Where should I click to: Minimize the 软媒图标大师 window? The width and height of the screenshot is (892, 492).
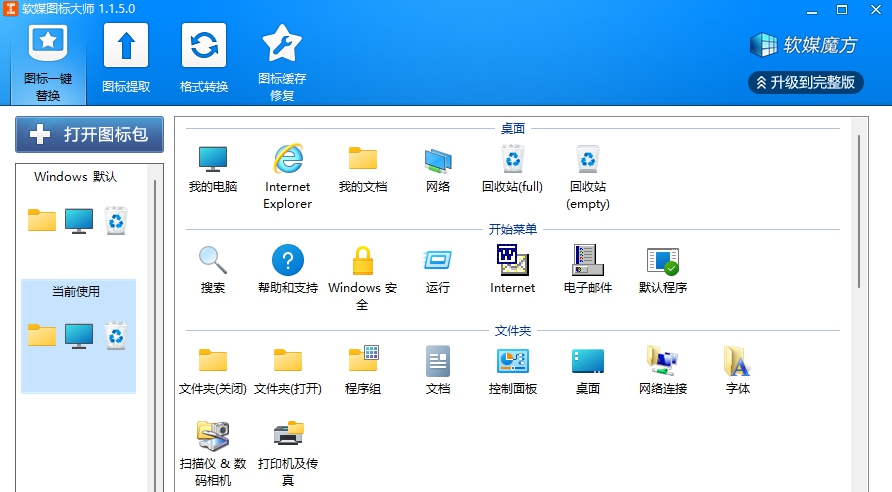coord(812,10)
